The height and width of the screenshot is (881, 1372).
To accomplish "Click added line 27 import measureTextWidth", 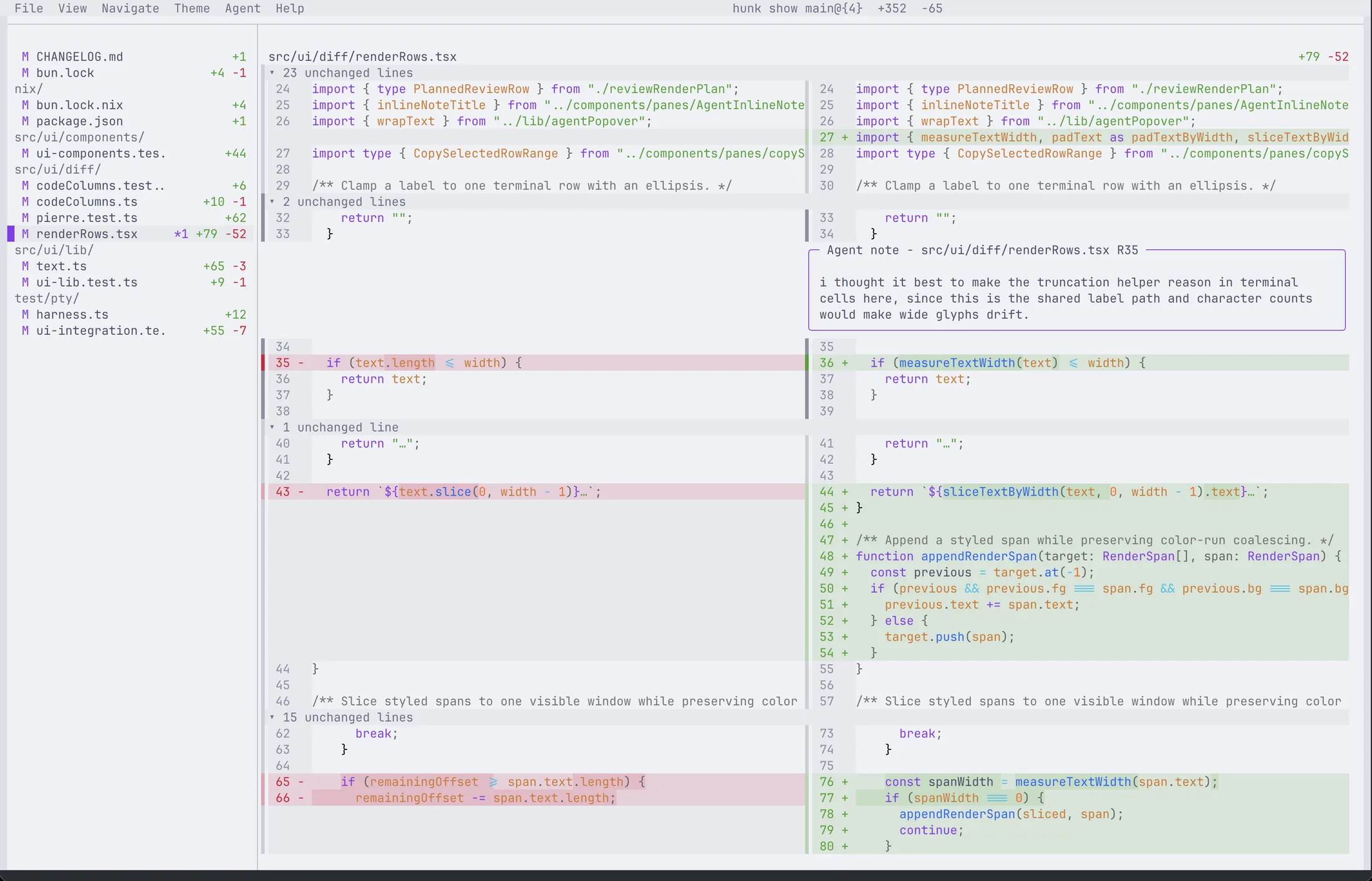I will pyautogui.click(x=1081, y=138).
